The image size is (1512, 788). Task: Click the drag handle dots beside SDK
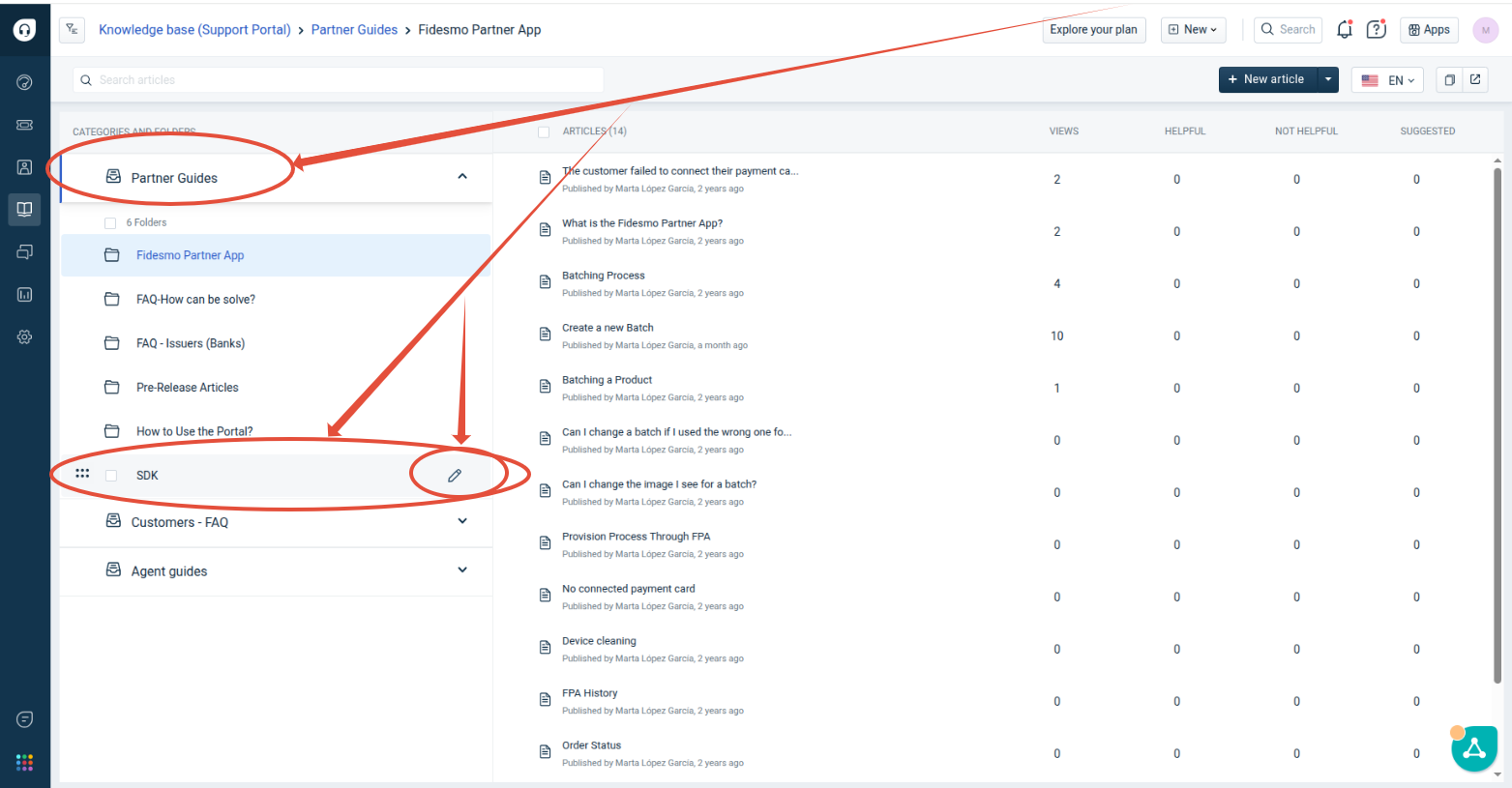tap(82, 474)
